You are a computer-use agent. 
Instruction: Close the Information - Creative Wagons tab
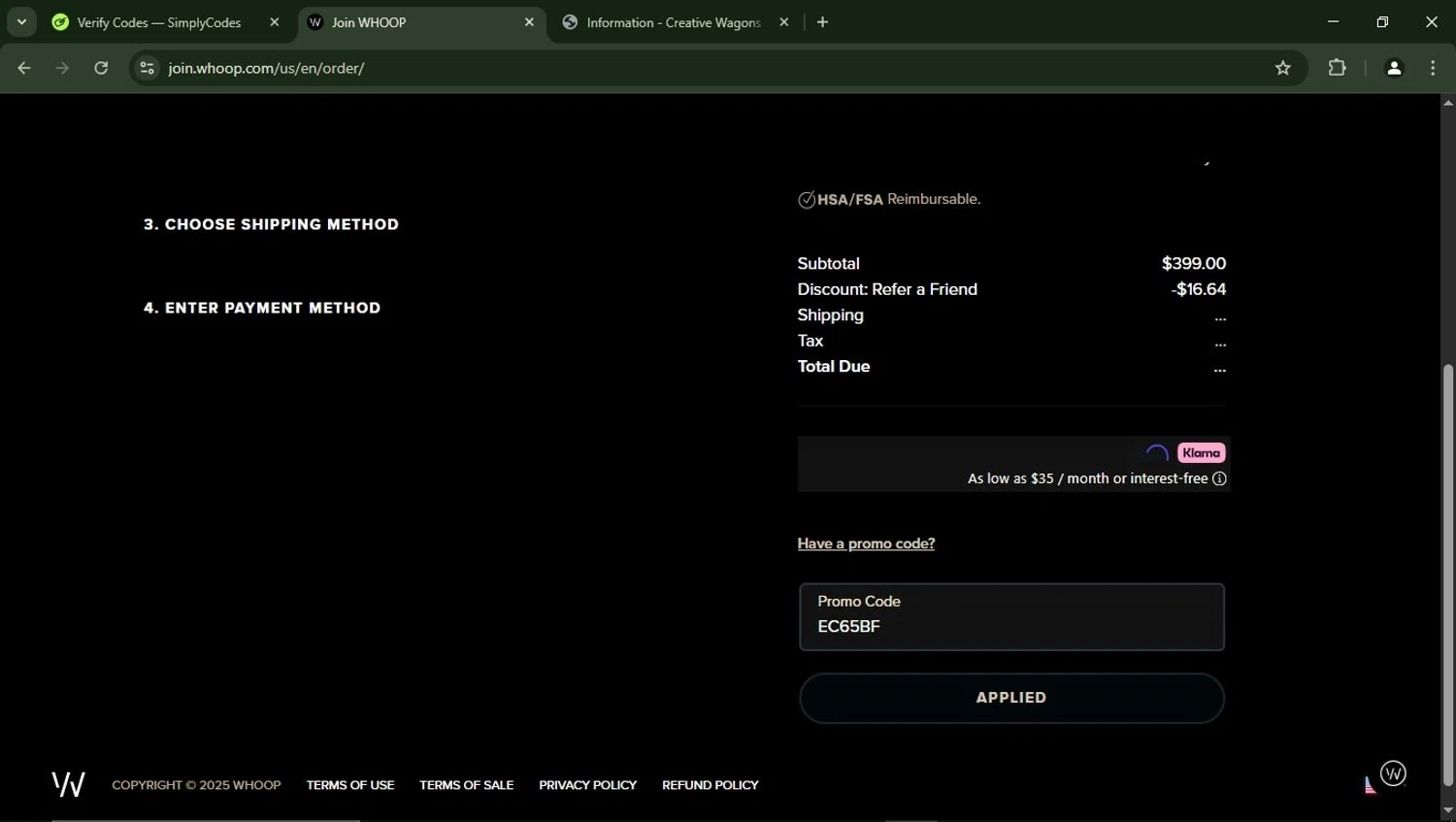pyautogui.click(x=784, y=22)
